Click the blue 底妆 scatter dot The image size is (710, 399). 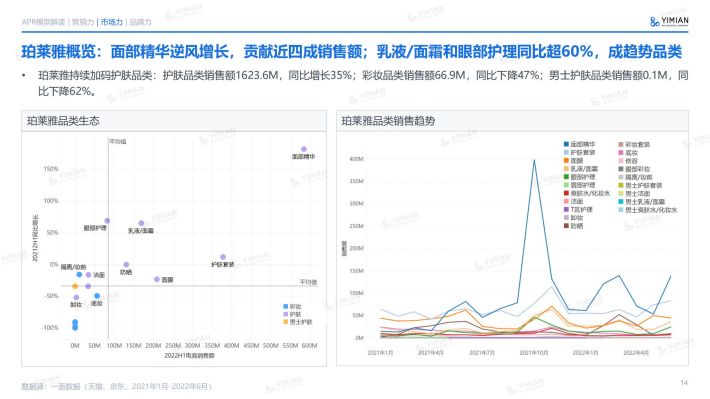[97, 296]
